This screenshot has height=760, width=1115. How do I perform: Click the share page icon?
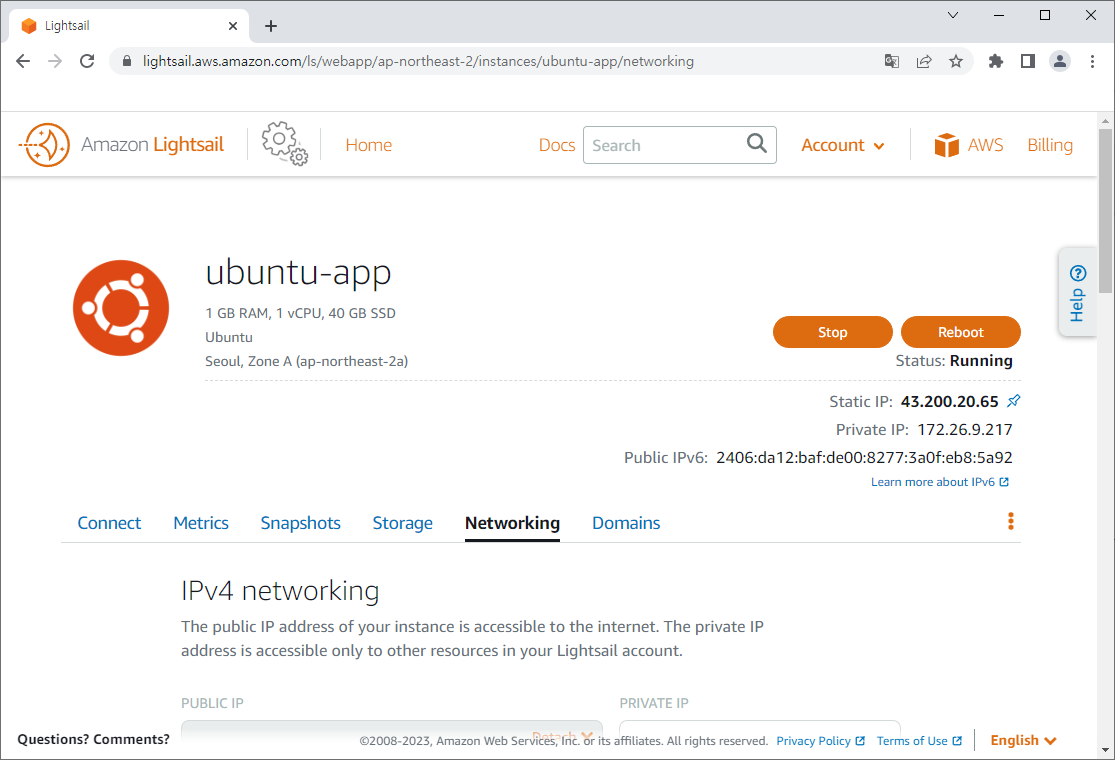pos(924,61)
